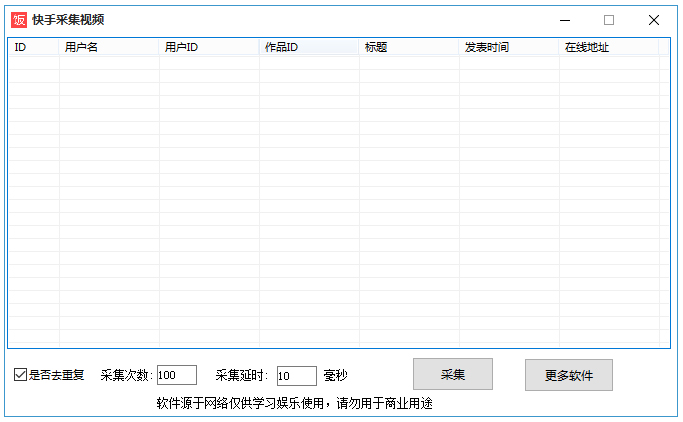Screen dimensions: 683x422
Task: Close the 快手采集视频 window
Action: pos(654,19)
